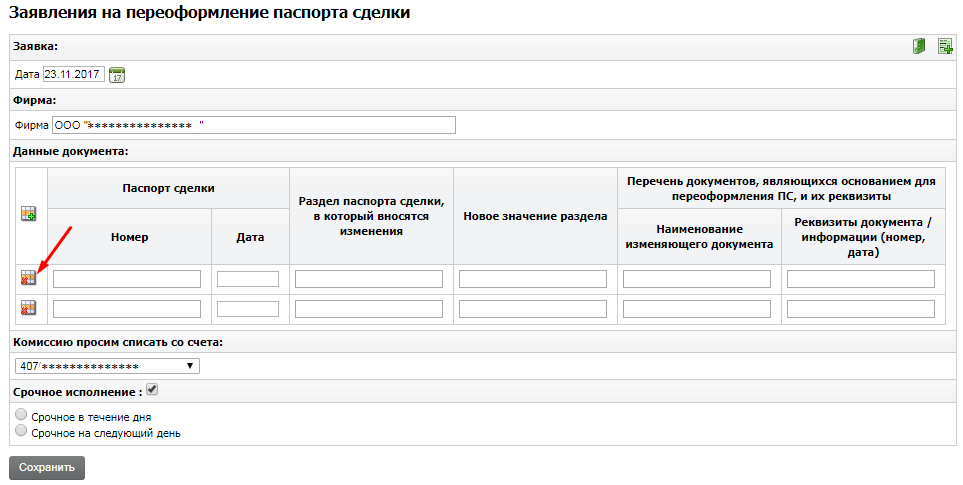Image resolution: width=963 pixels, height=485 pixels.
Task: Toggle the Срочное исполнение checkbox
Action: (x=152, y=389)
